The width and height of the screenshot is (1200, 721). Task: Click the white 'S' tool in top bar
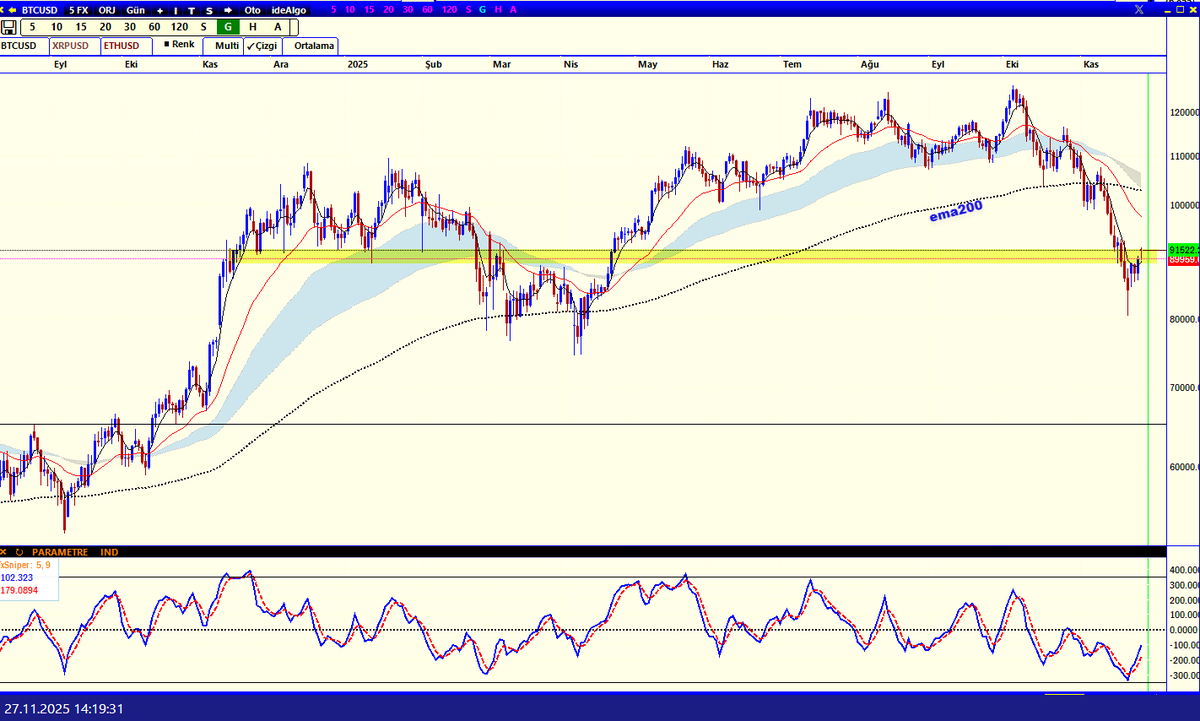pos(209,9)
